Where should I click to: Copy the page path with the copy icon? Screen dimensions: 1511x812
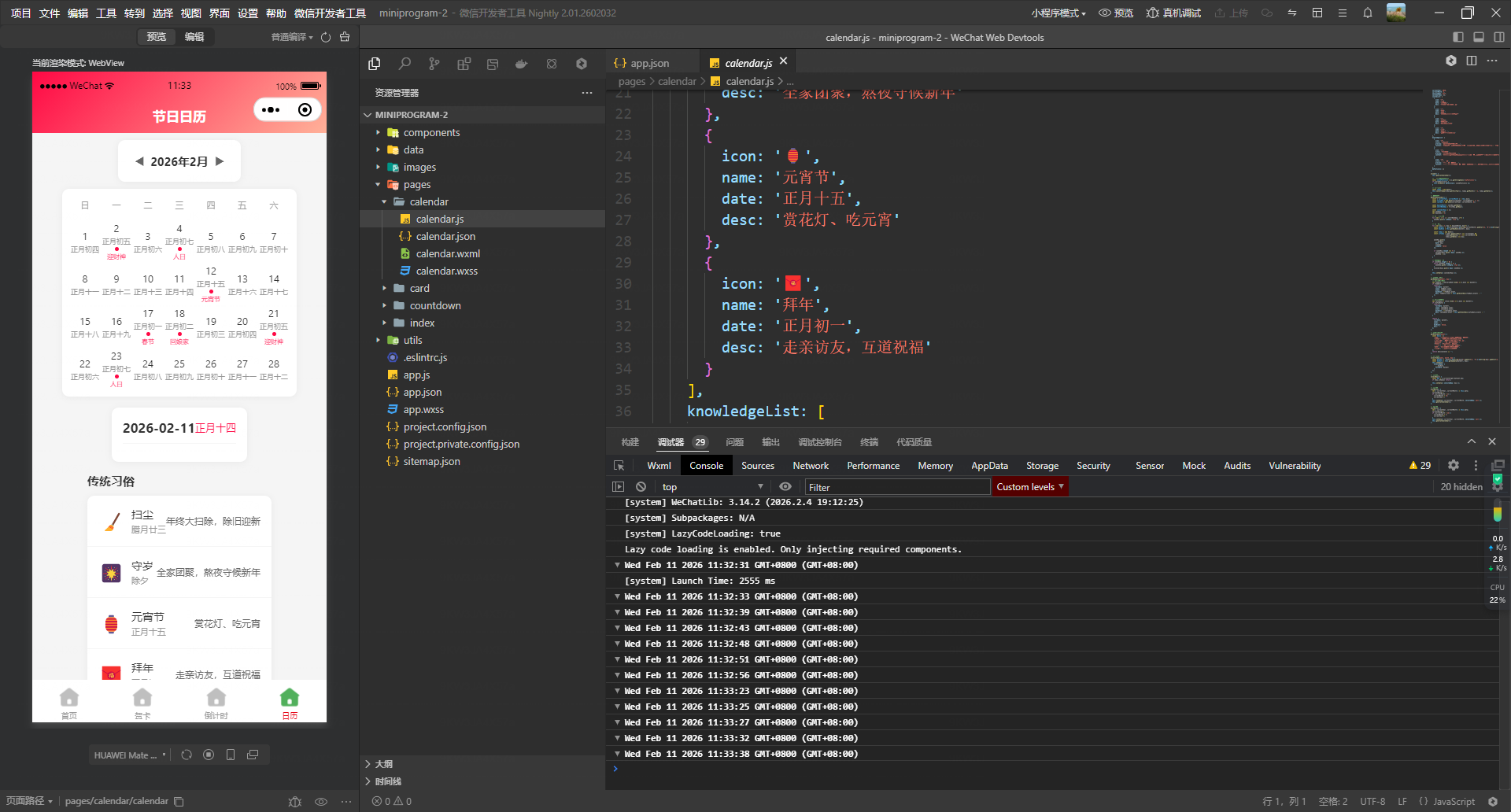coord(179,801)
